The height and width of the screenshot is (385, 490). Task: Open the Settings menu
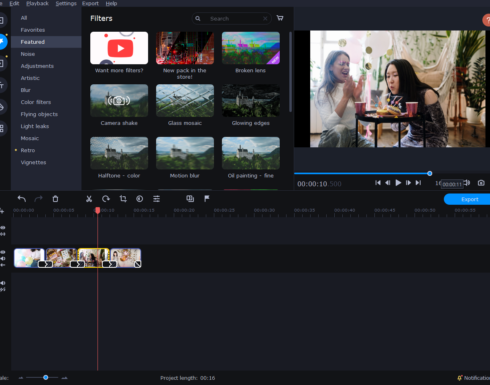(66, 3)
